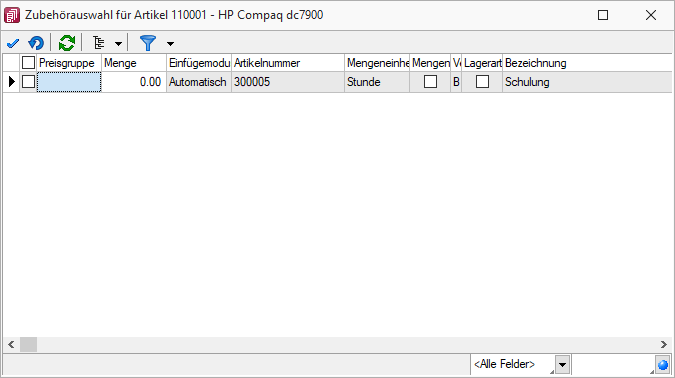
Task: Click the Schulung description cell
Action: coord(587,82)
